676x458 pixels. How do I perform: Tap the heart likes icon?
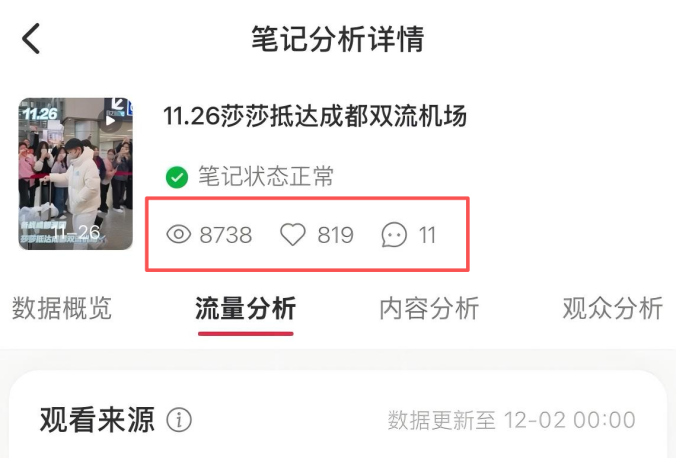click(x=293, y=235)
